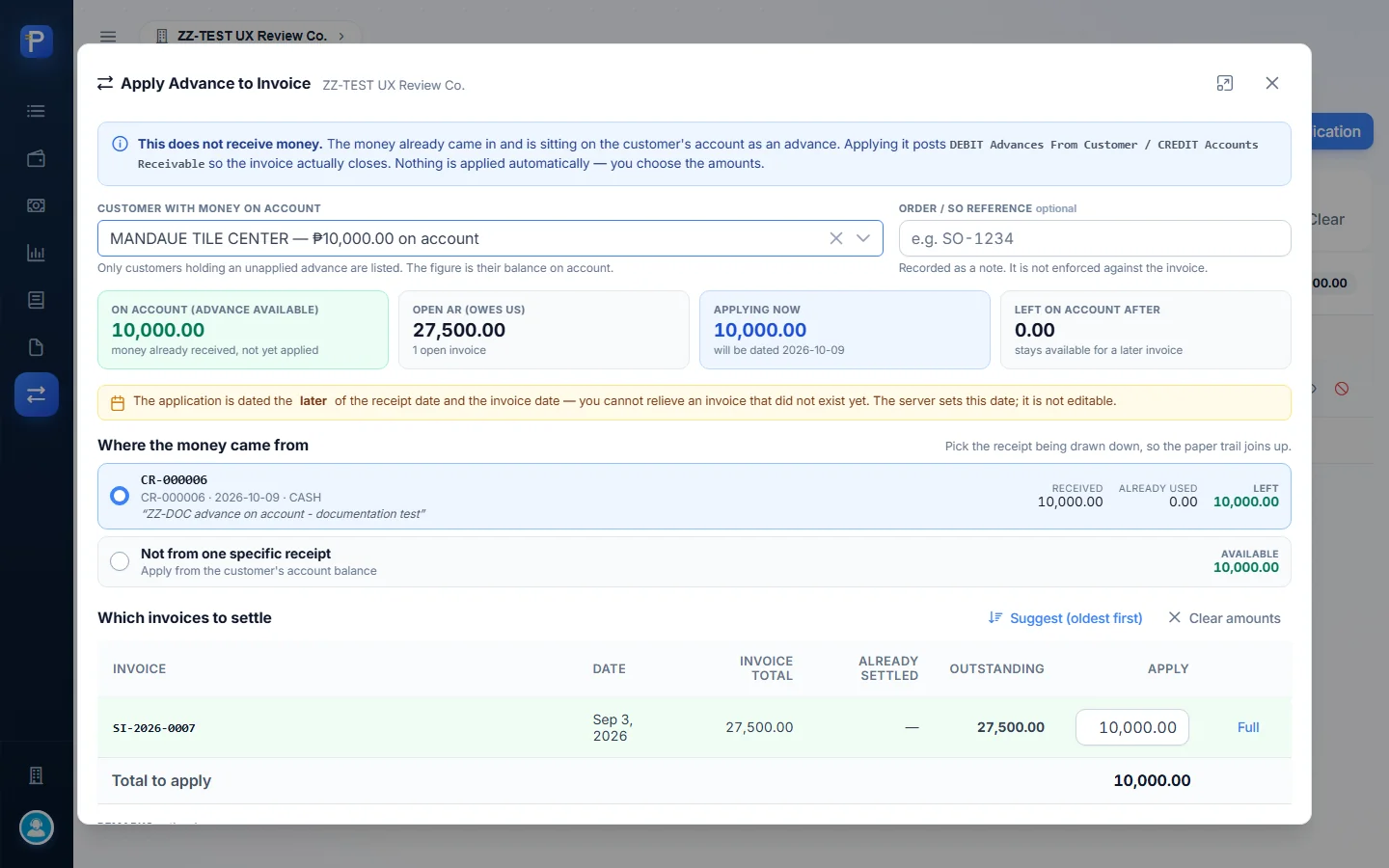Image resolution: width=1389 pixels, height=868 pixels.
Task: Open the cash banknote icon in sidebar
Action: pos(36,205)
